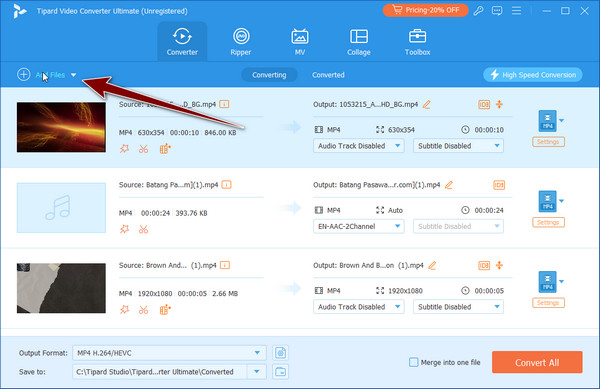Click the register key icon
Screen dimensions: 600x389
point(478,11)
